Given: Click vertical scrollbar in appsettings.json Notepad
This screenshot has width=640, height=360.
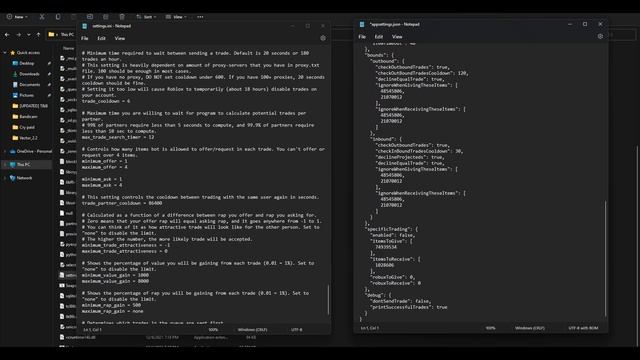Looking at the screenshot, I should coord(605,259).
